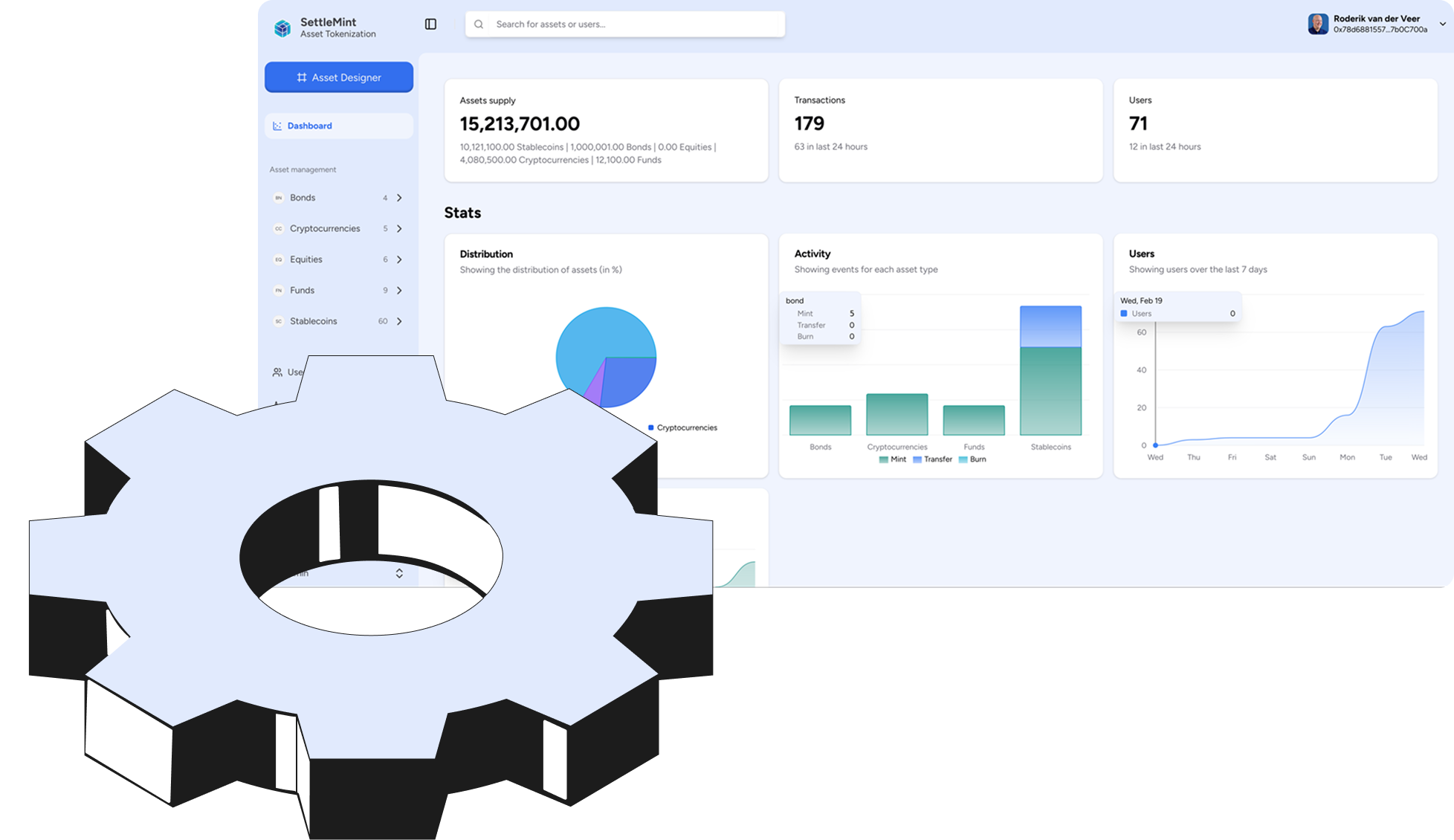The image size is (1454, 840).
Task: Click the CC badge icon beside Cryptocurrencies
Action: point(278,228)
